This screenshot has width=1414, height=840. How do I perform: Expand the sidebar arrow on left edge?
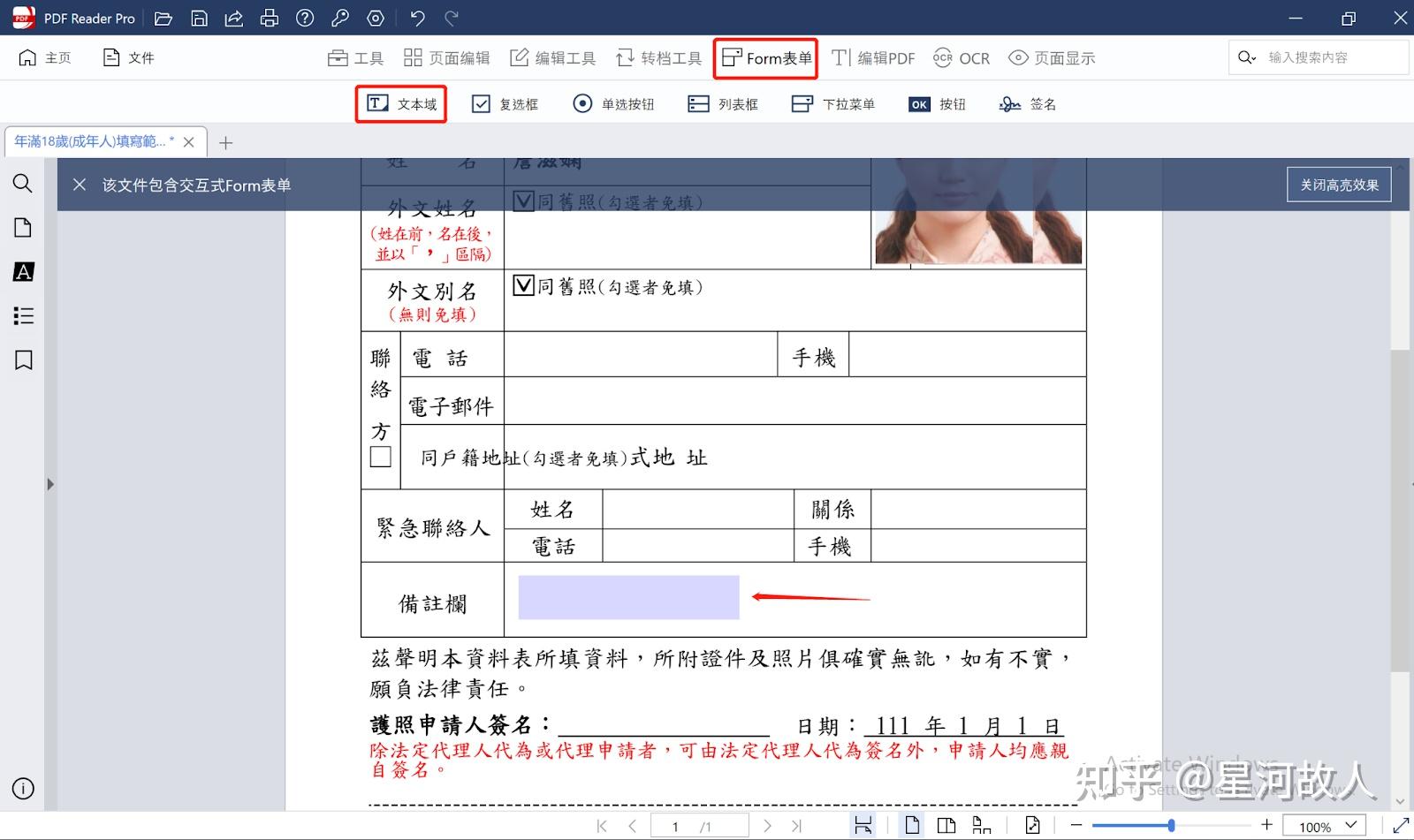50,483
